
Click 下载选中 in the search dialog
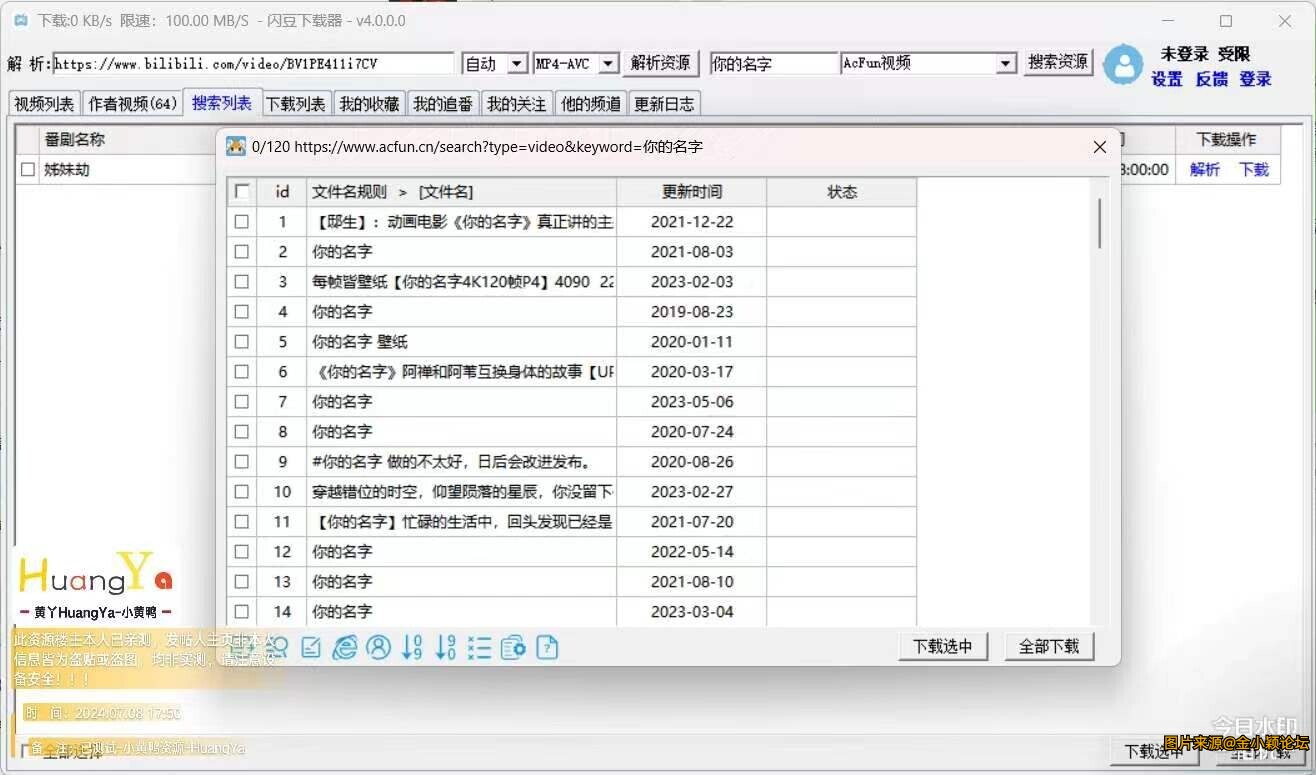pos(943,646)
